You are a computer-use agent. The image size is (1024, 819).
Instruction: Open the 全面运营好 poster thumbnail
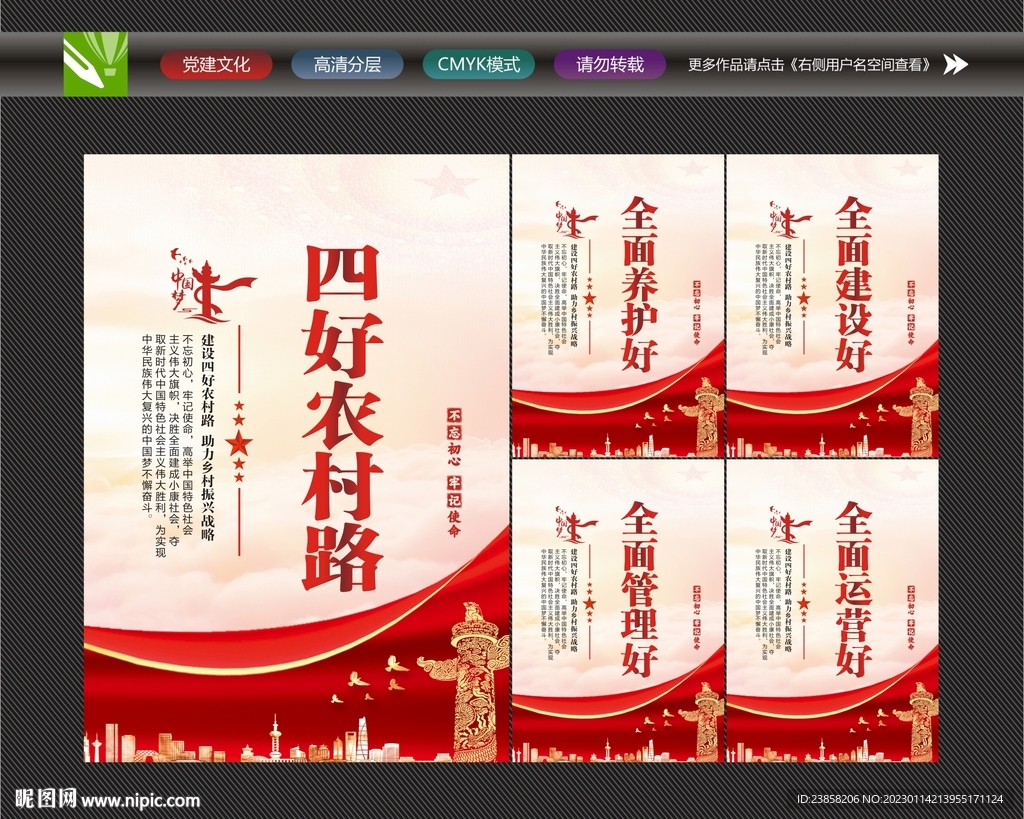pyautogui.click(x=833, y=611)
